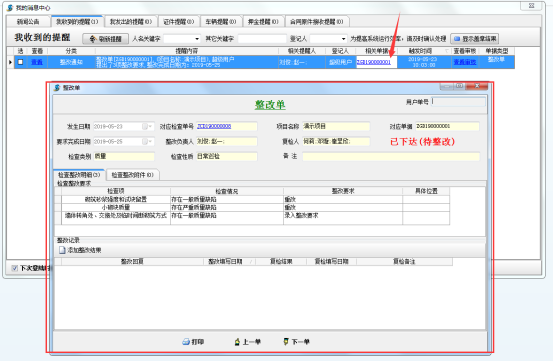Image resolution: width=554 pixels, height=361 pixels.
Task: Click the 触发时间 column header
Action: [420, 51]
